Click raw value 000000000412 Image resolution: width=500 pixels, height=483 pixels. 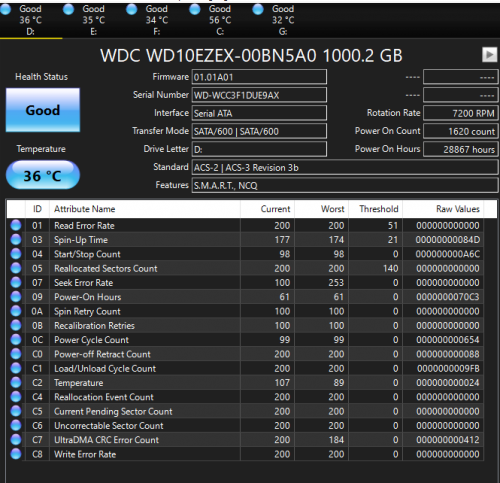448,440
